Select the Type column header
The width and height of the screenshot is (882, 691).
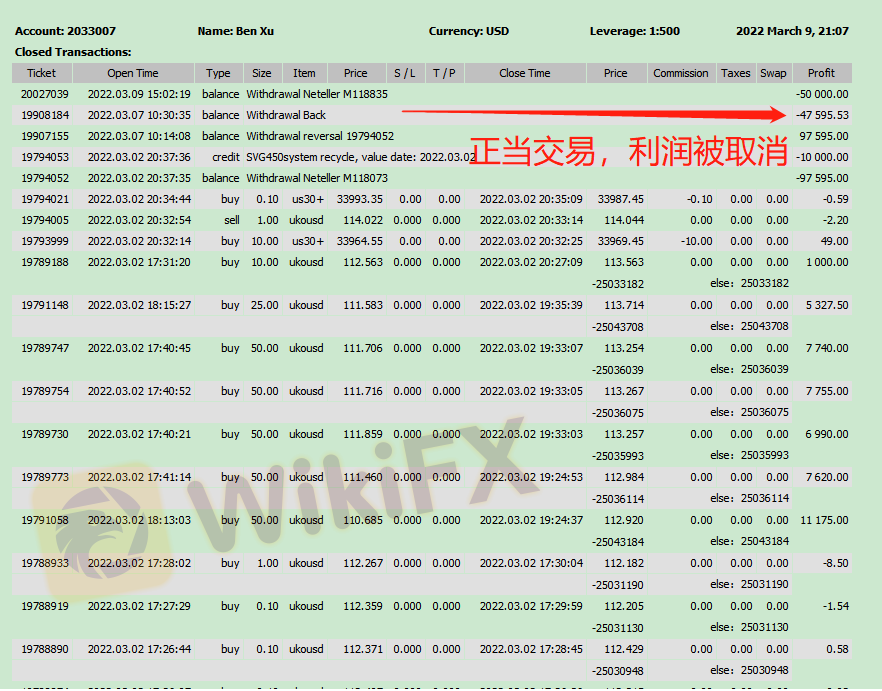(x=218, y=73)
